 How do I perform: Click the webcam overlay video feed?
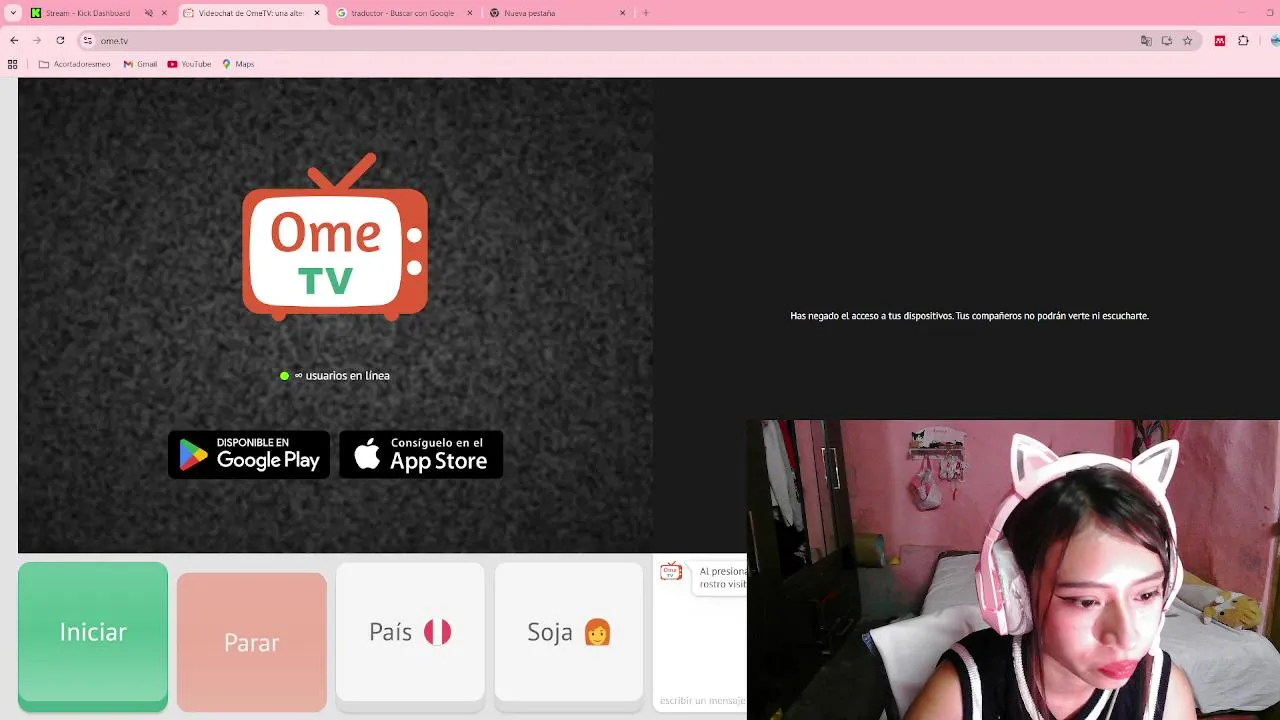[1013, 570]
